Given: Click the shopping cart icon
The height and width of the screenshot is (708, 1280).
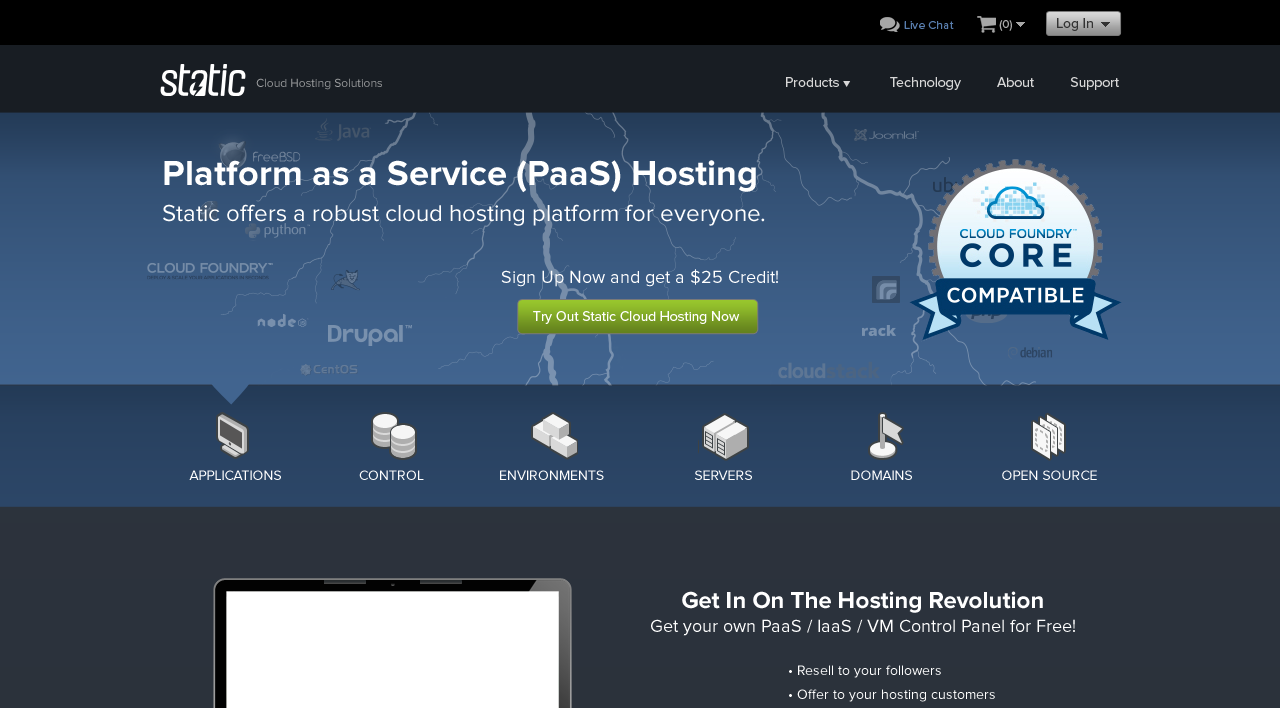Looking at the screenshot, I should click(986, 24).
